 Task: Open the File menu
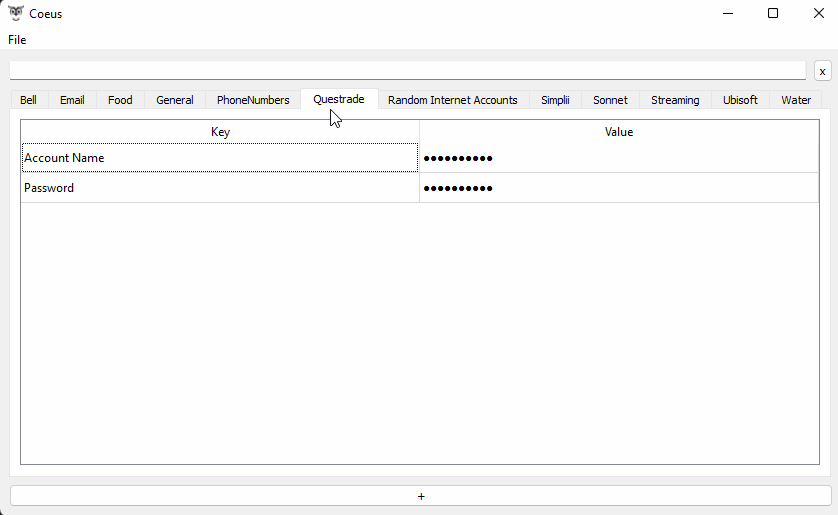17,40
